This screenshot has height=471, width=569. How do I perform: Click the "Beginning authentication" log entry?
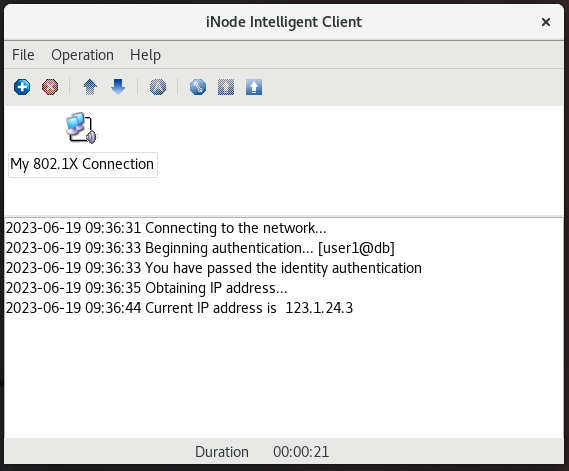pos(200,248)
